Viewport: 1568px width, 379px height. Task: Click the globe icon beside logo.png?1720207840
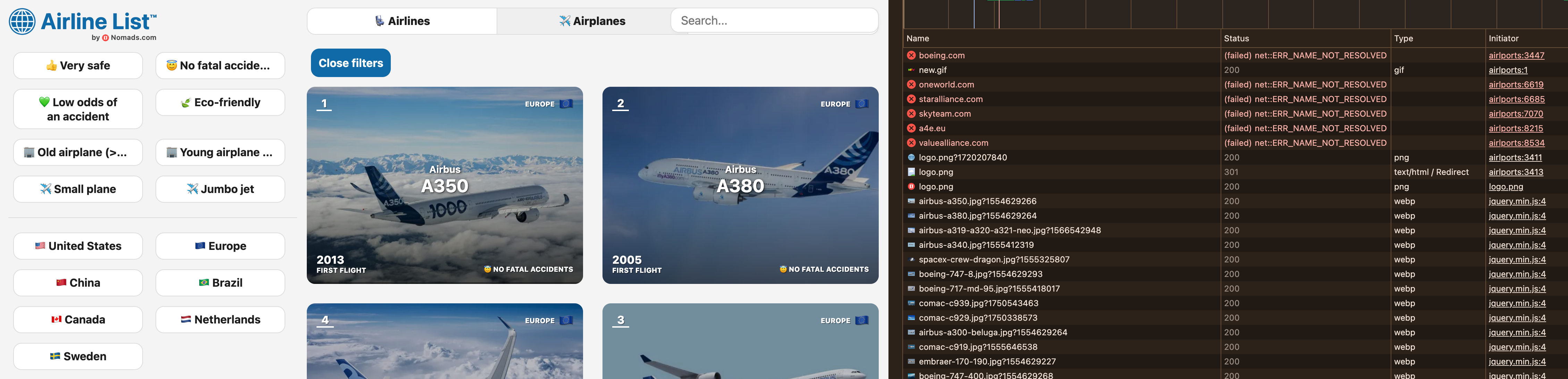pyautogui.click(x=911, y=158)
